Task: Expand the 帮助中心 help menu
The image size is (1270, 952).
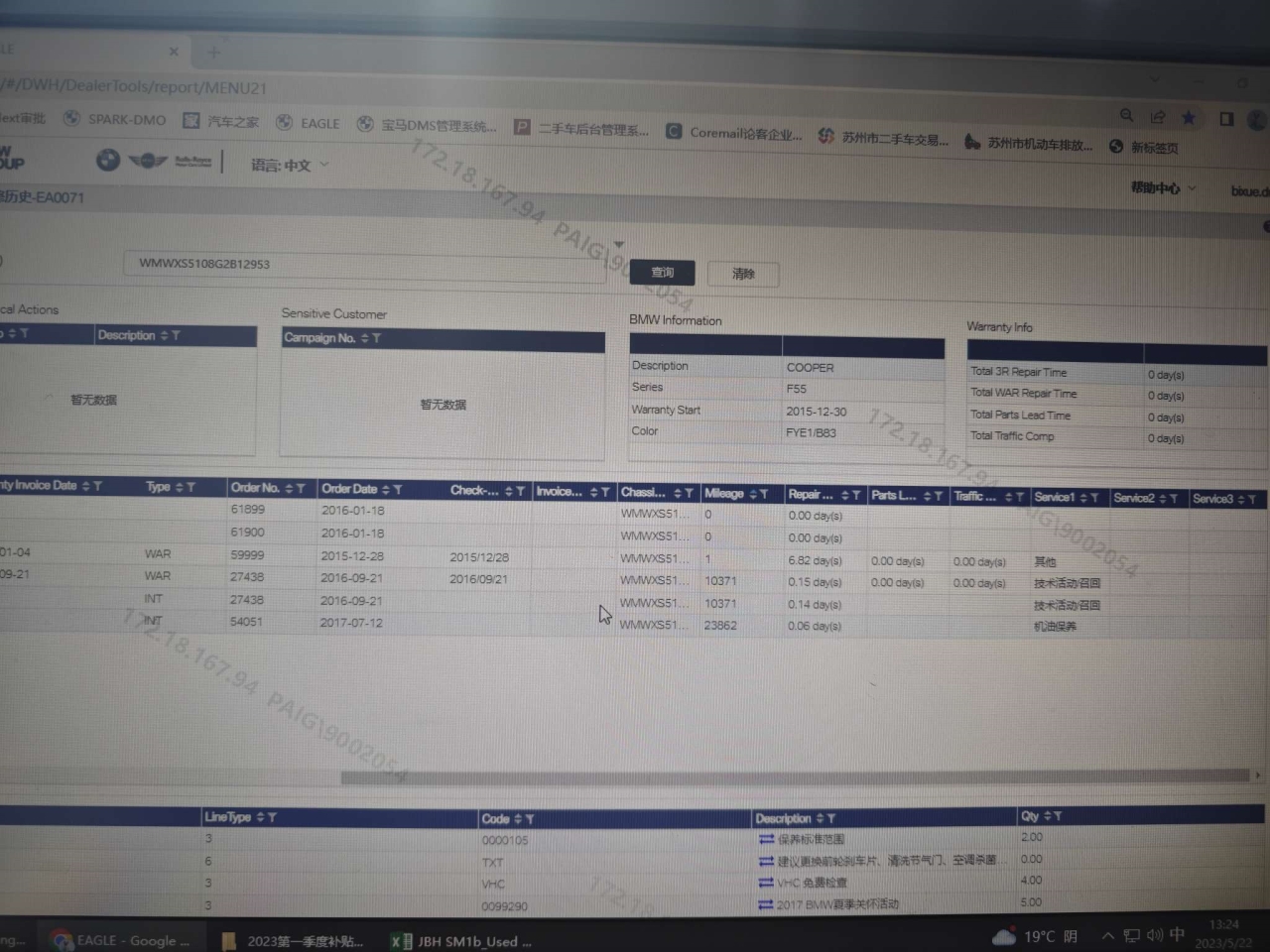Action: 1163,187
